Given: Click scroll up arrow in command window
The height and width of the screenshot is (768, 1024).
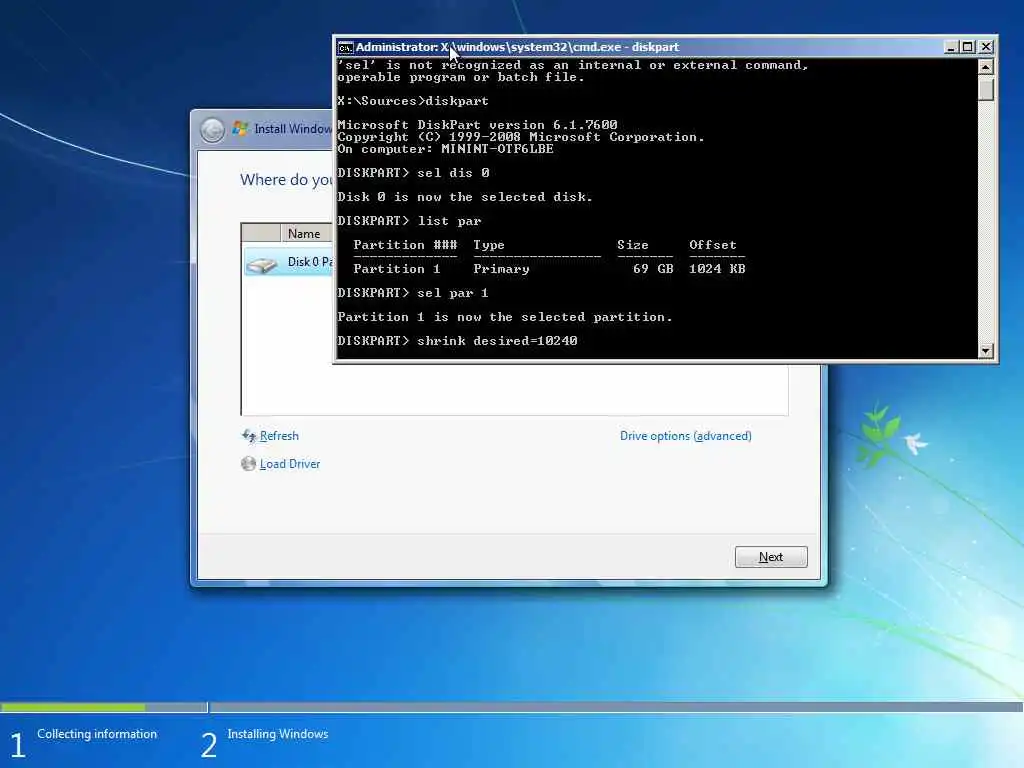Looking at the screenshot, I should pyautogui.click(x=986, y=67).
